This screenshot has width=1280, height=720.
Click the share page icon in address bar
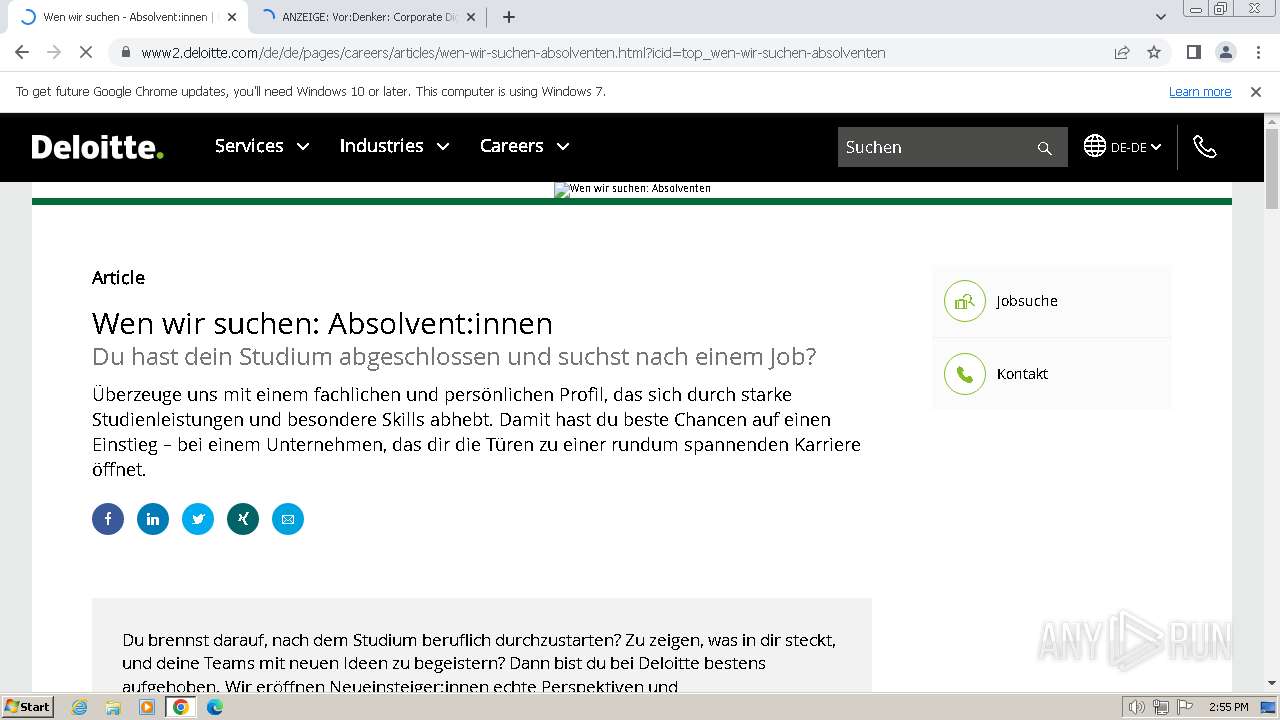(1122, 52)
